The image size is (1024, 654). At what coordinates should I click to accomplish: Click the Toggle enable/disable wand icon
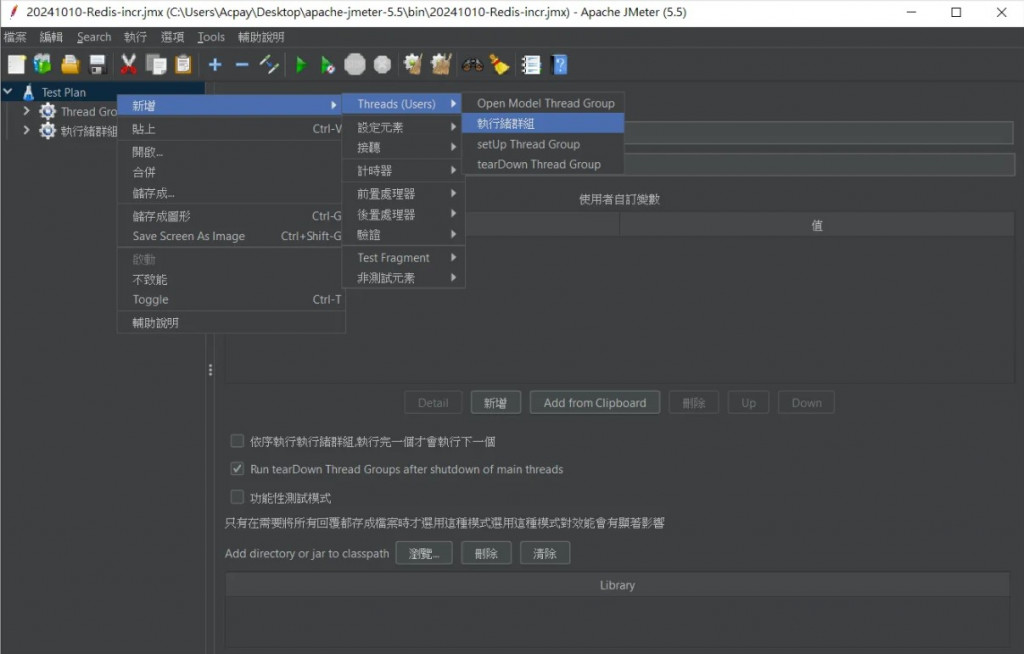(269, 65)
